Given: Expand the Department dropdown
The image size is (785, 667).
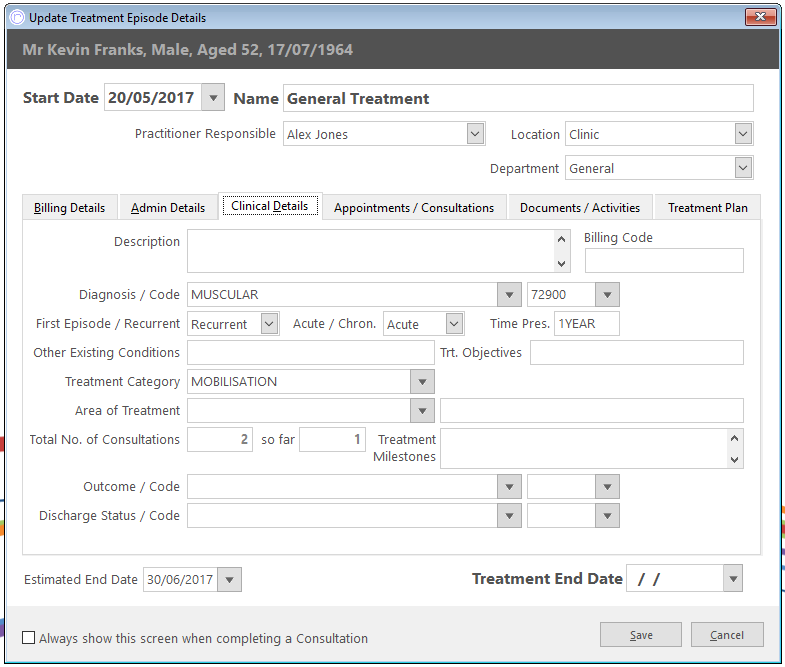Looking at the screenshot, I should [743, 168].
